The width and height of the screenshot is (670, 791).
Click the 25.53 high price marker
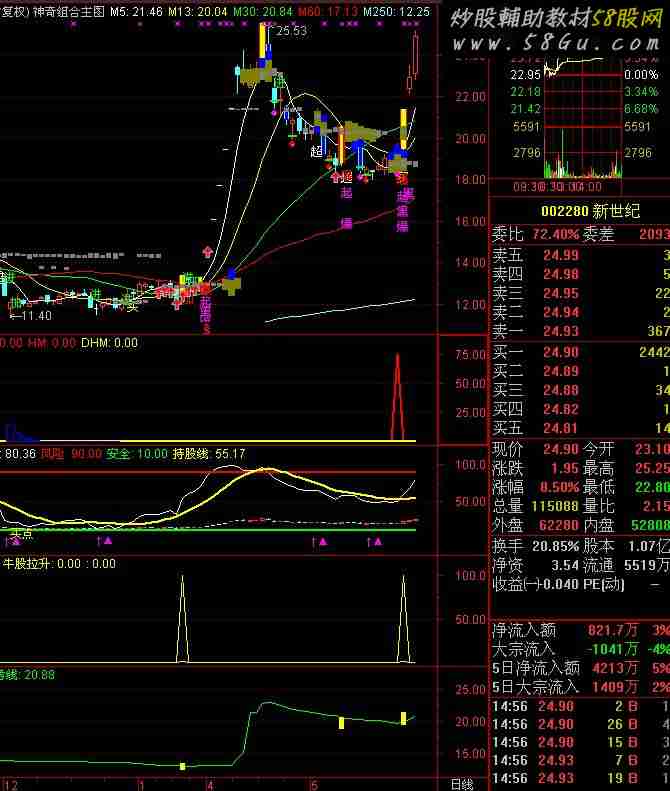(x=292, y=31)
